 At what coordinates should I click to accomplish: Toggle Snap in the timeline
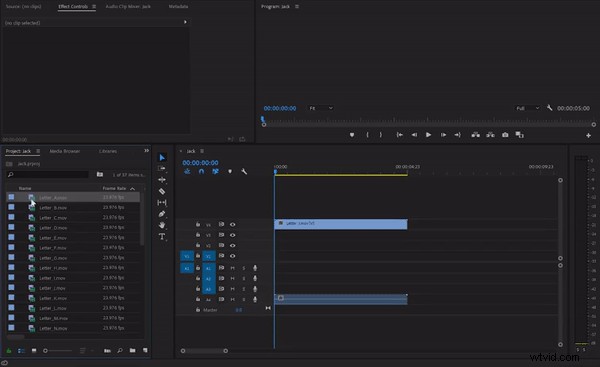coord(201,171)
